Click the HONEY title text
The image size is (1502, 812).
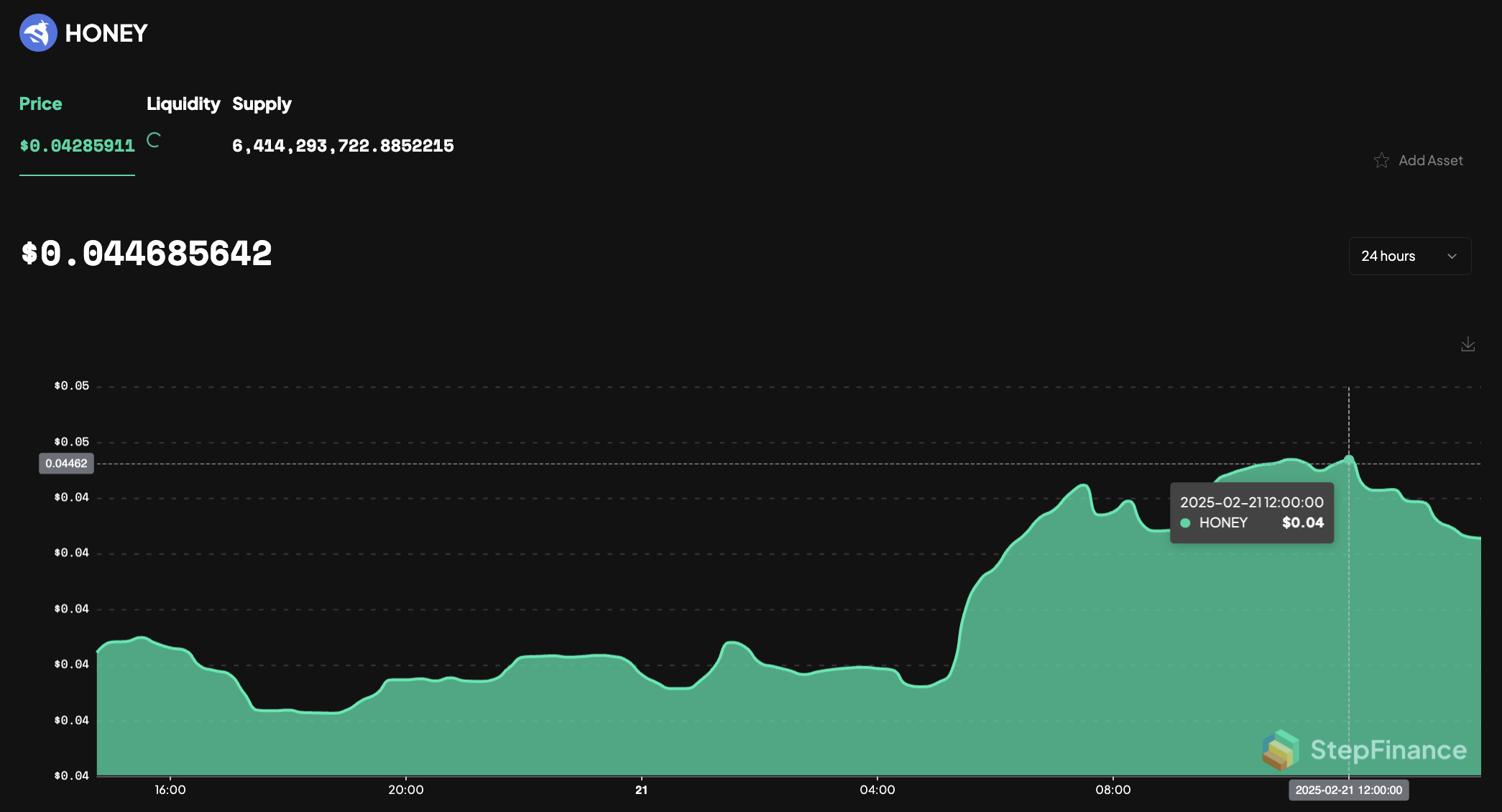tap(106, 33)
